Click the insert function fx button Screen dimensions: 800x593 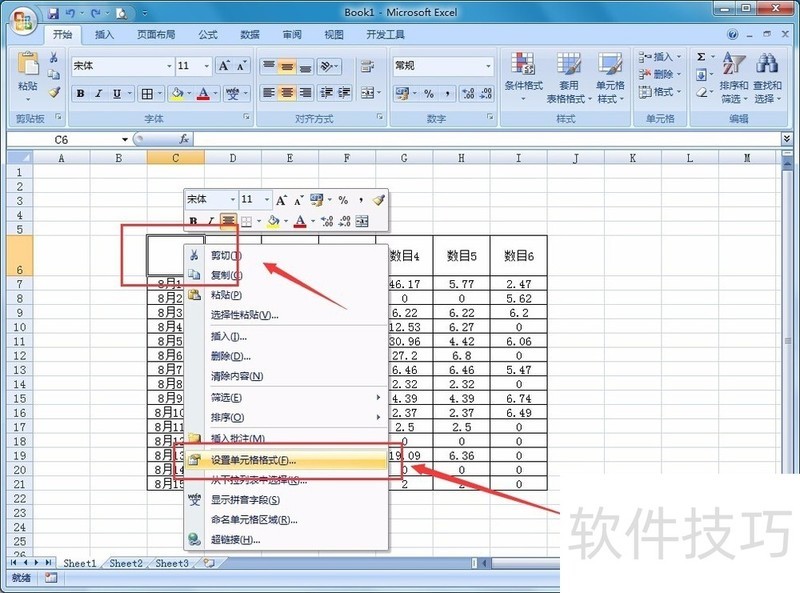[184, 139]
